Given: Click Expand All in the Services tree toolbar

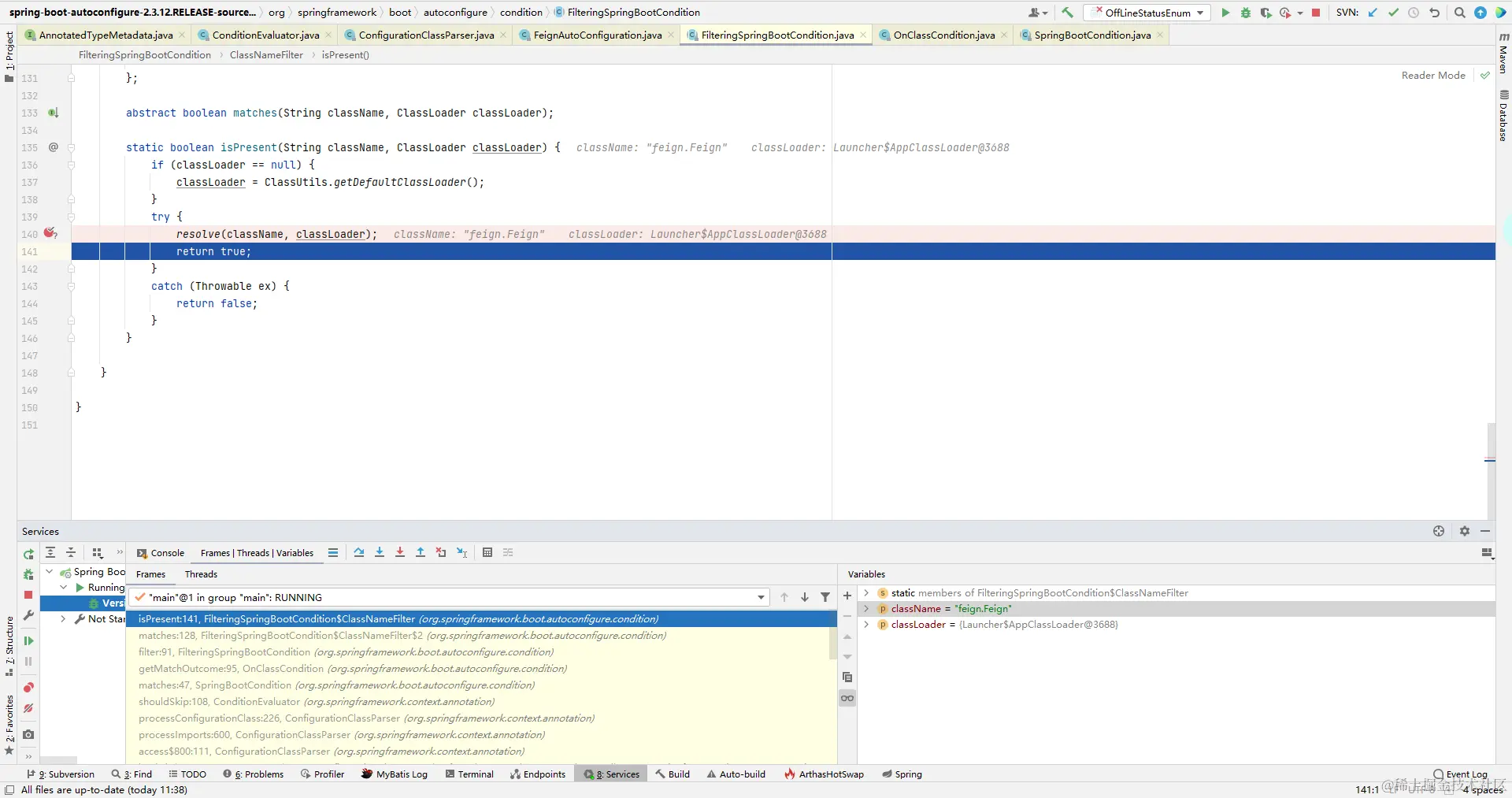Looking at the screenshot, I should [50, 552].
